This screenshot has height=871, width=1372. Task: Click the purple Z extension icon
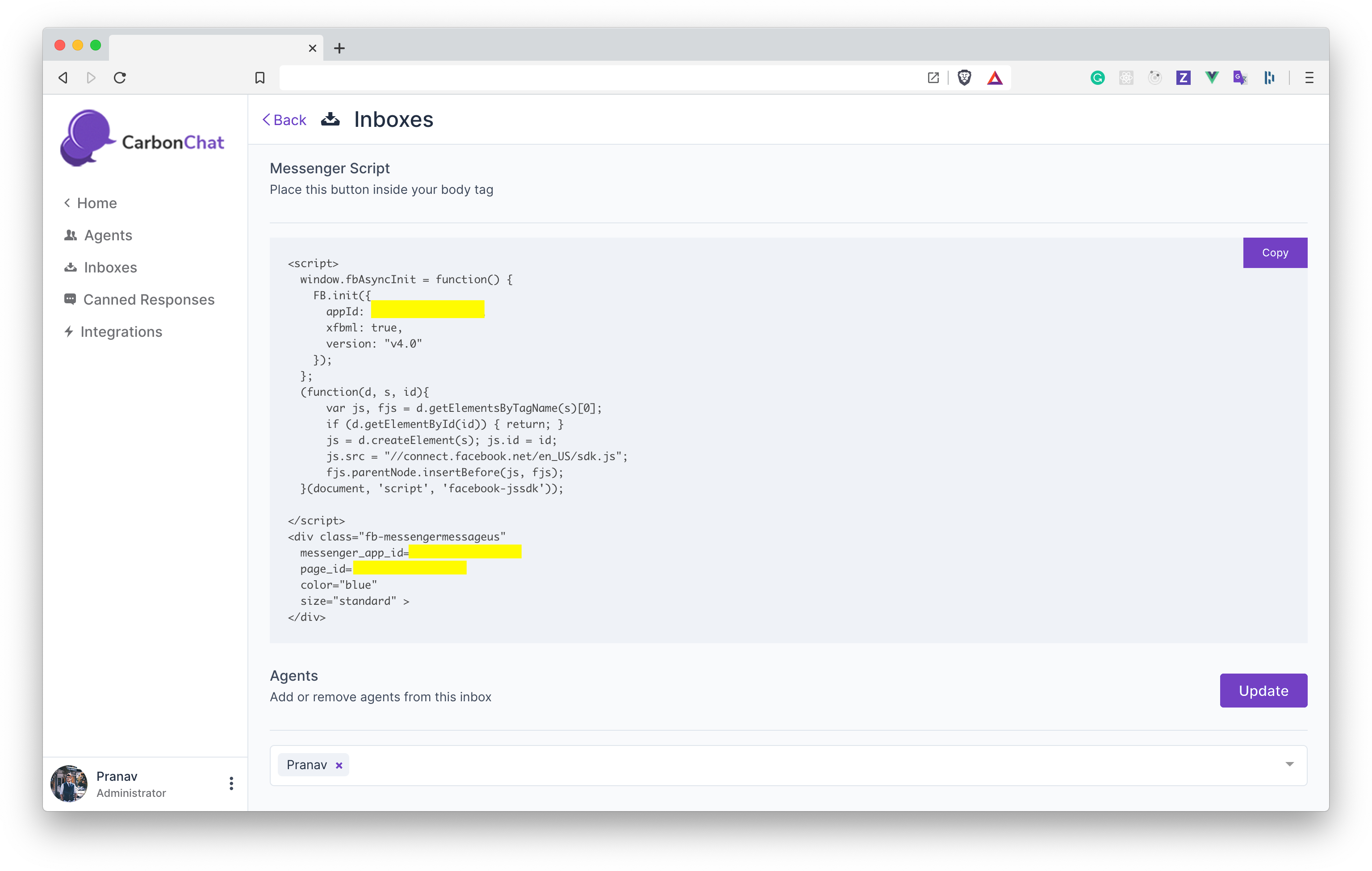coord(1183,77)
